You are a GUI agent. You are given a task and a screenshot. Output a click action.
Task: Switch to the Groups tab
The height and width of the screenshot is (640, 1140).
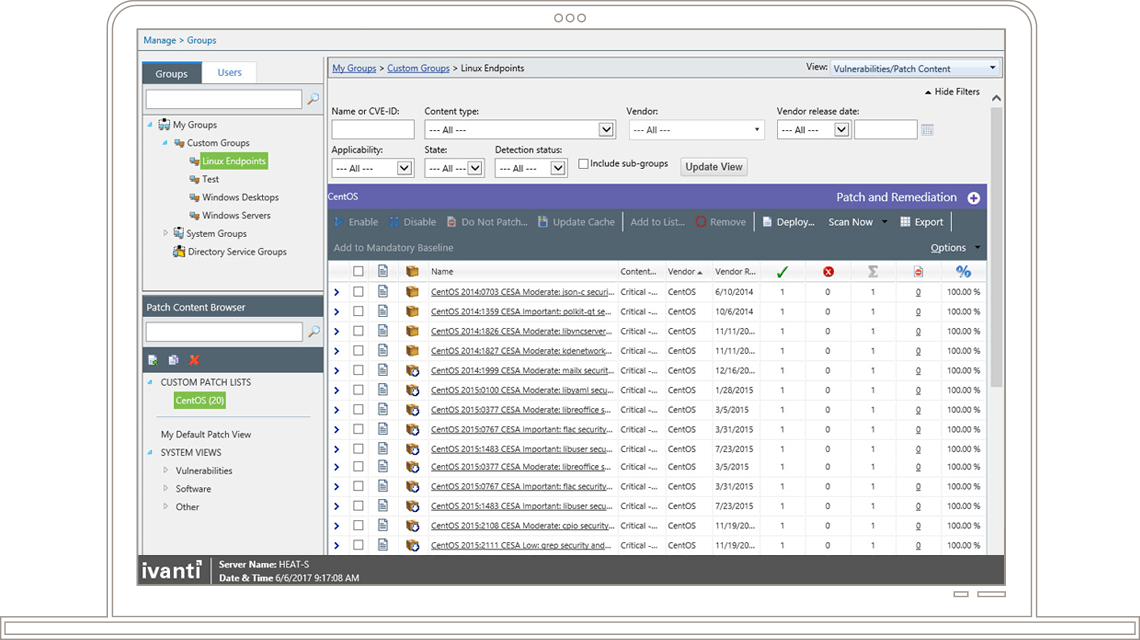click(172, 73)
